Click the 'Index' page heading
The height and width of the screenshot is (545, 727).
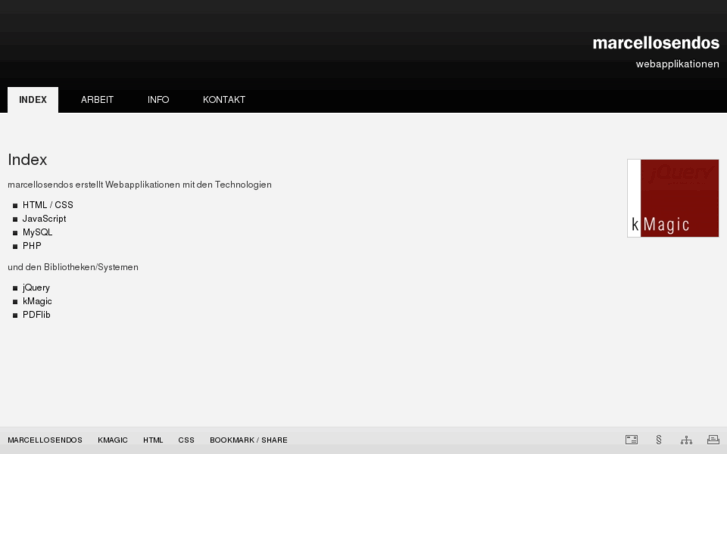pos(27,160)
